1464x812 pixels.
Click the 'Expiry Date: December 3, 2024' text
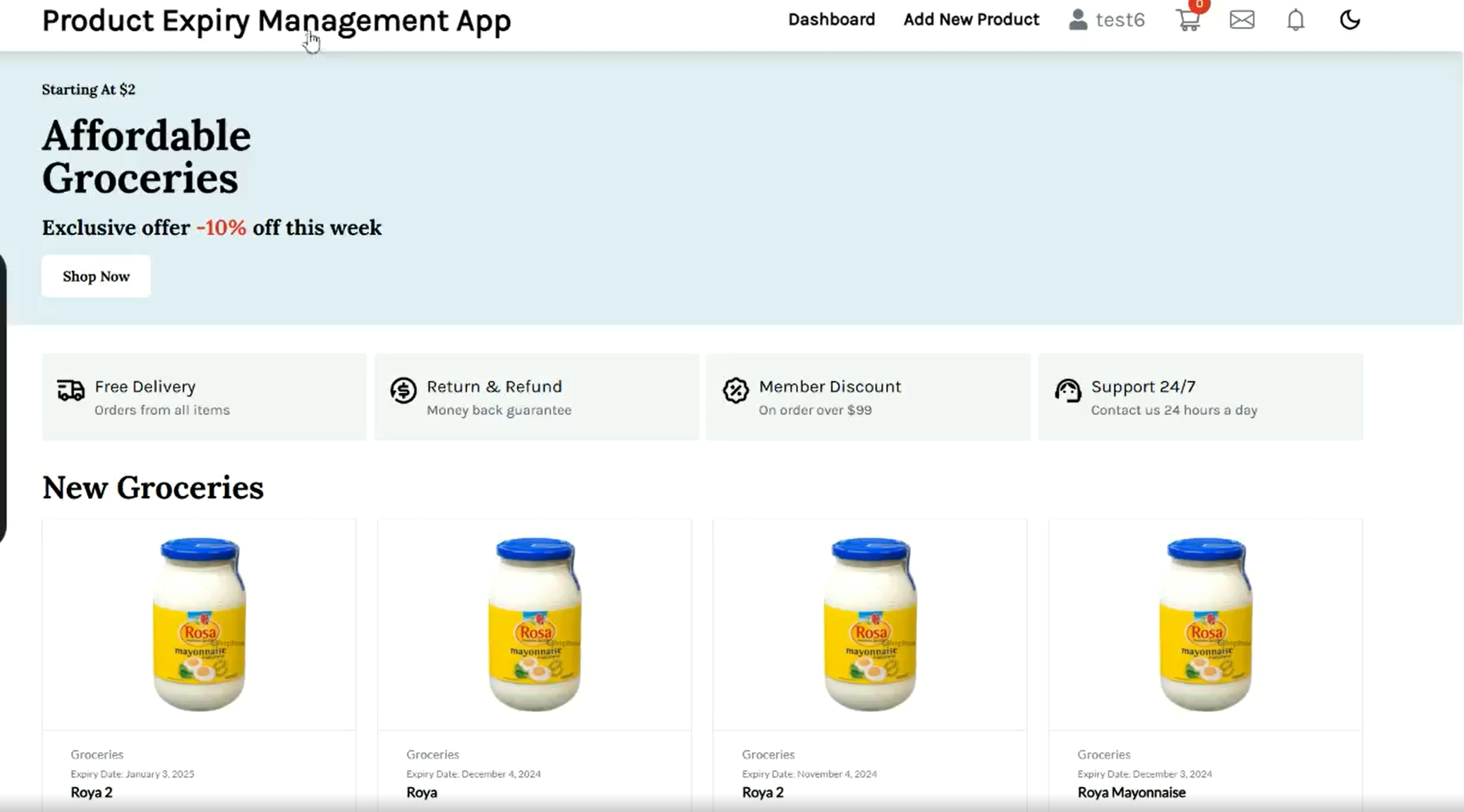pyautogui.click(x=1144, y=774)
